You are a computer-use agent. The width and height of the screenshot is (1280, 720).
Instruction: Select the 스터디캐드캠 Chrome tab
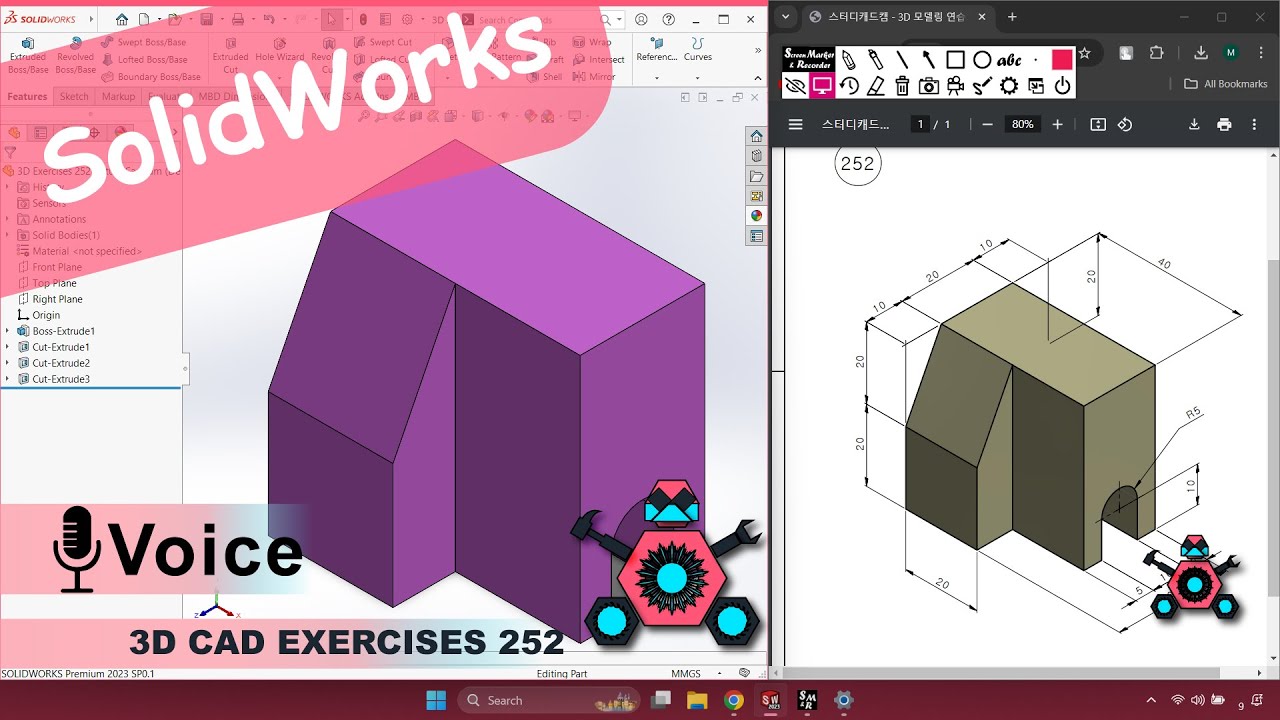[x=899, y=17]
